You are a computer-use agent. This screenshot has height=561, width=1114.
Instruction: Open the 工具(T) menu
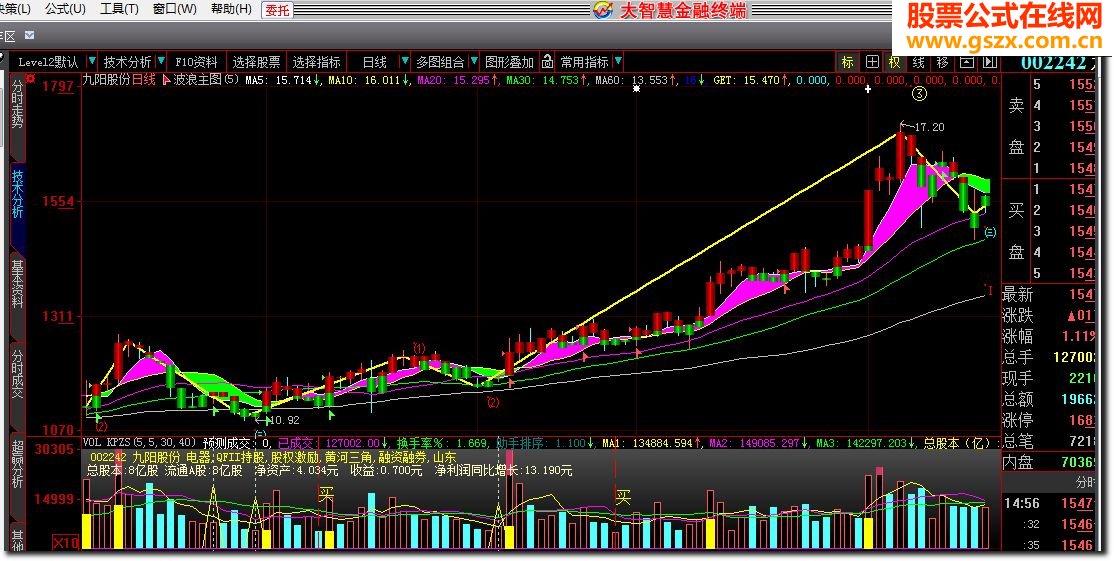pyautogui.click(x=119, y=9)
